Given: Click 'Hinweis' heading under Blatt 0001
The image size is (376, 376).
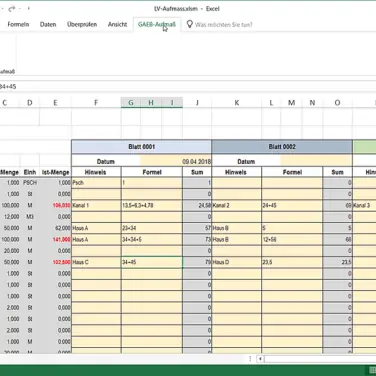Looking at the screenshot, I should 95,172.
